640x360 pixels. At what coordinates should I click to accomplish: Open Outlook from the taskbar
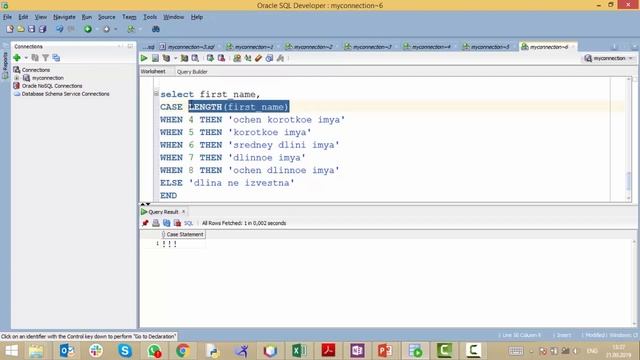coord(67,351)
